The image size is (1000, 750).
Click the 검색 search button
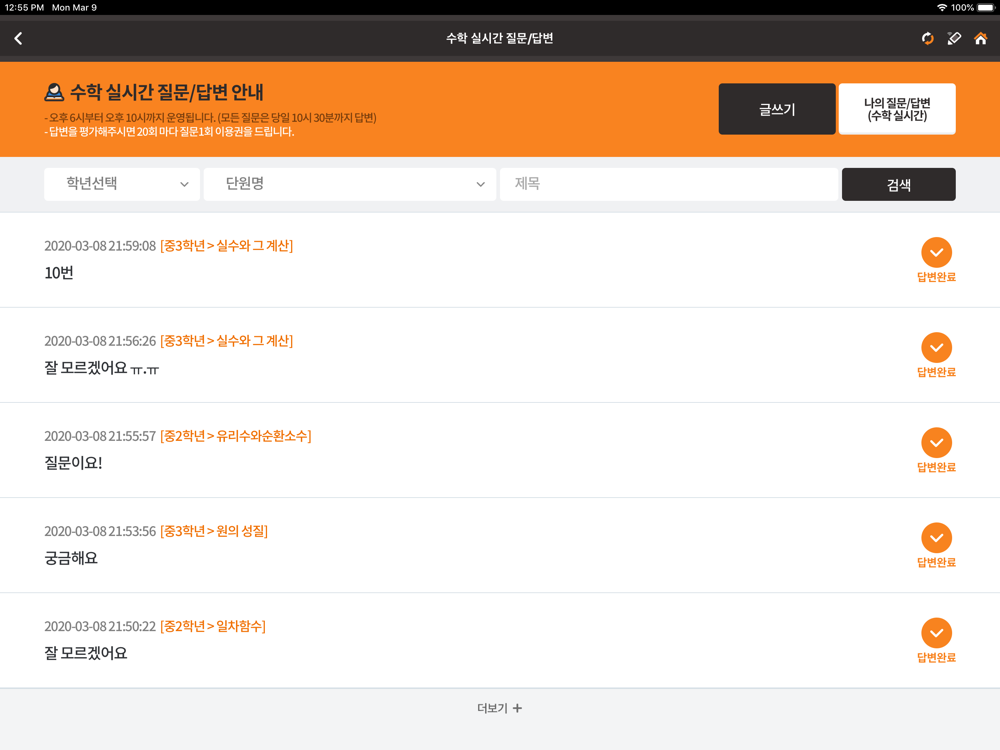click(899, 184)
